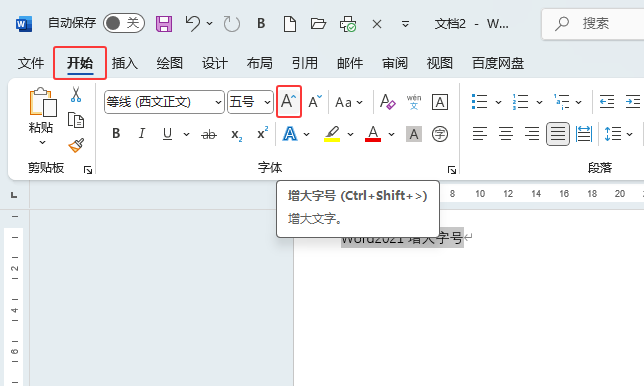Switch to the 布局 (Layout) tab
This screenshot has height=386, width=644.
(260, 63)
